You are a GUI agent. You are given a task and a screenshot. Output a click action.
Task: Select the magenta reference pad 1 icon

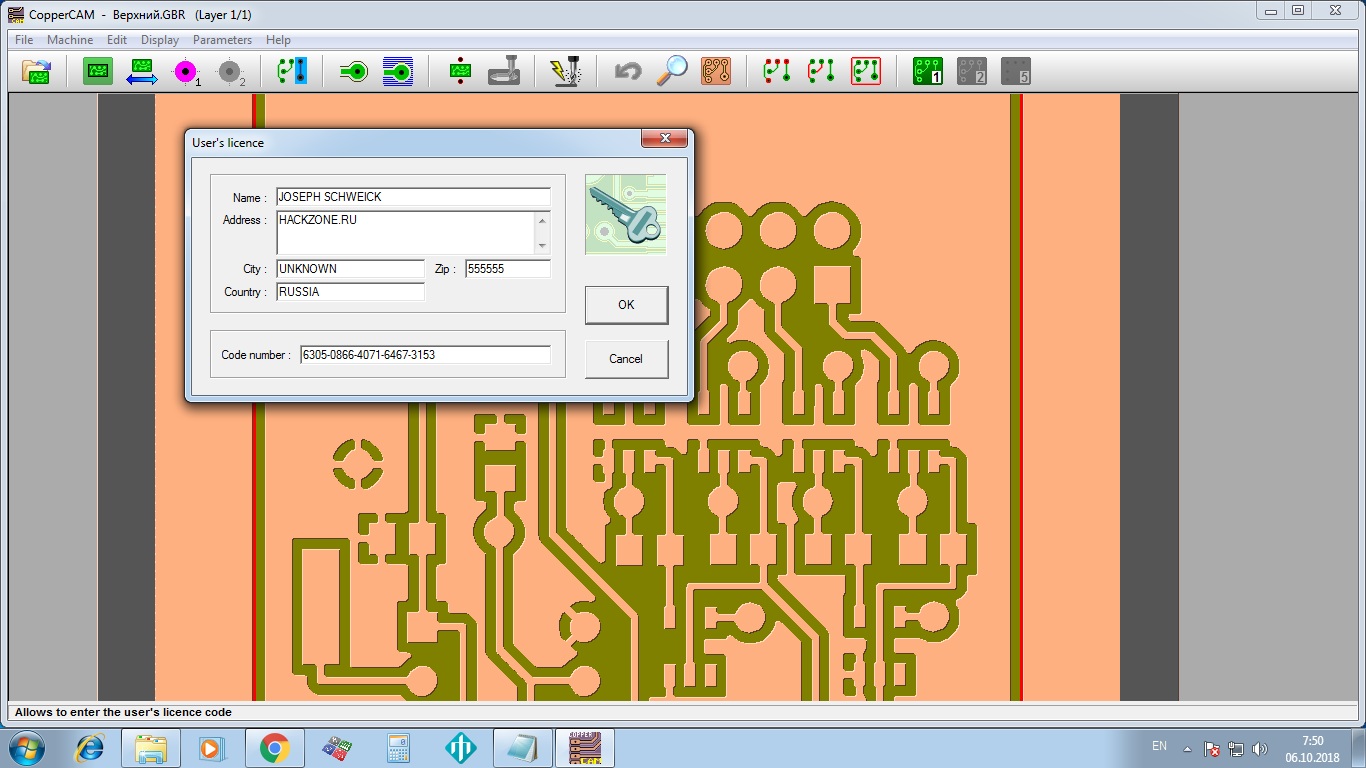coord(186,72)
